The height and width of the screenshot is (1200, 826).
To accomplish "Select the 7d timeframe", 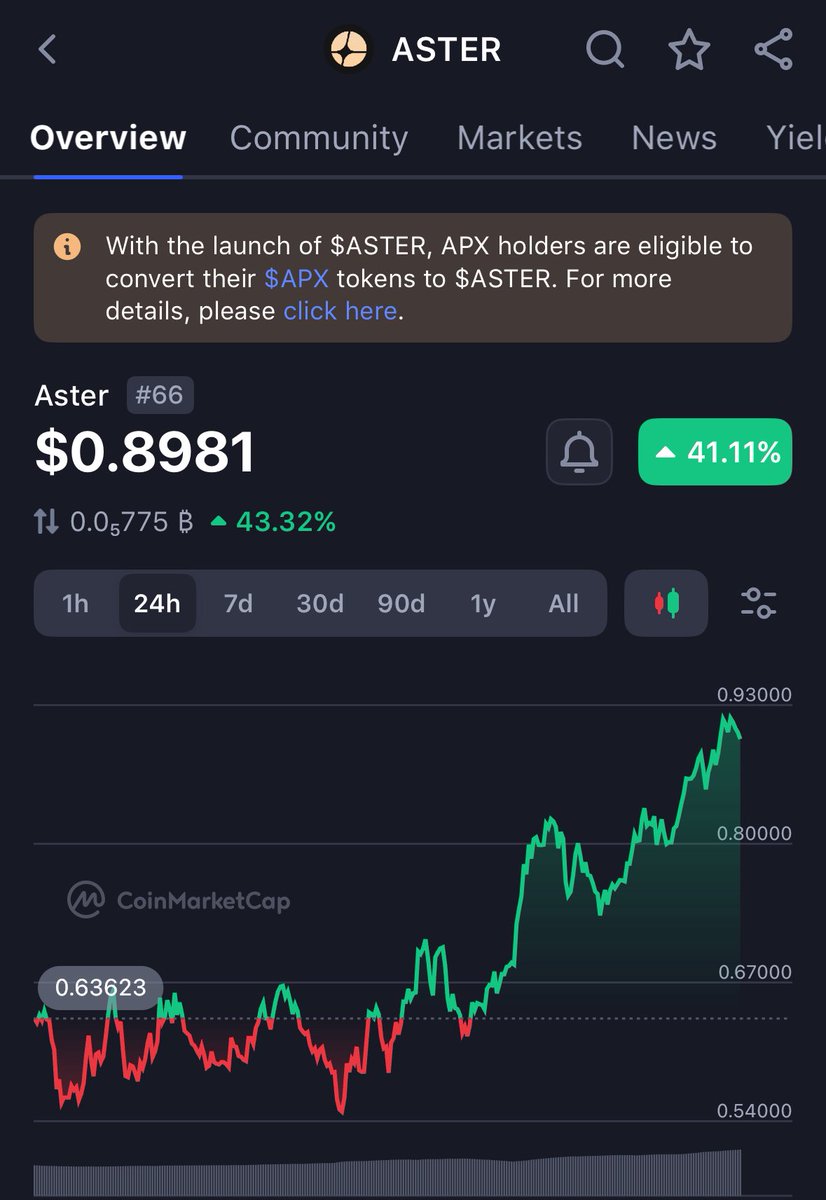I will (238, 603).
